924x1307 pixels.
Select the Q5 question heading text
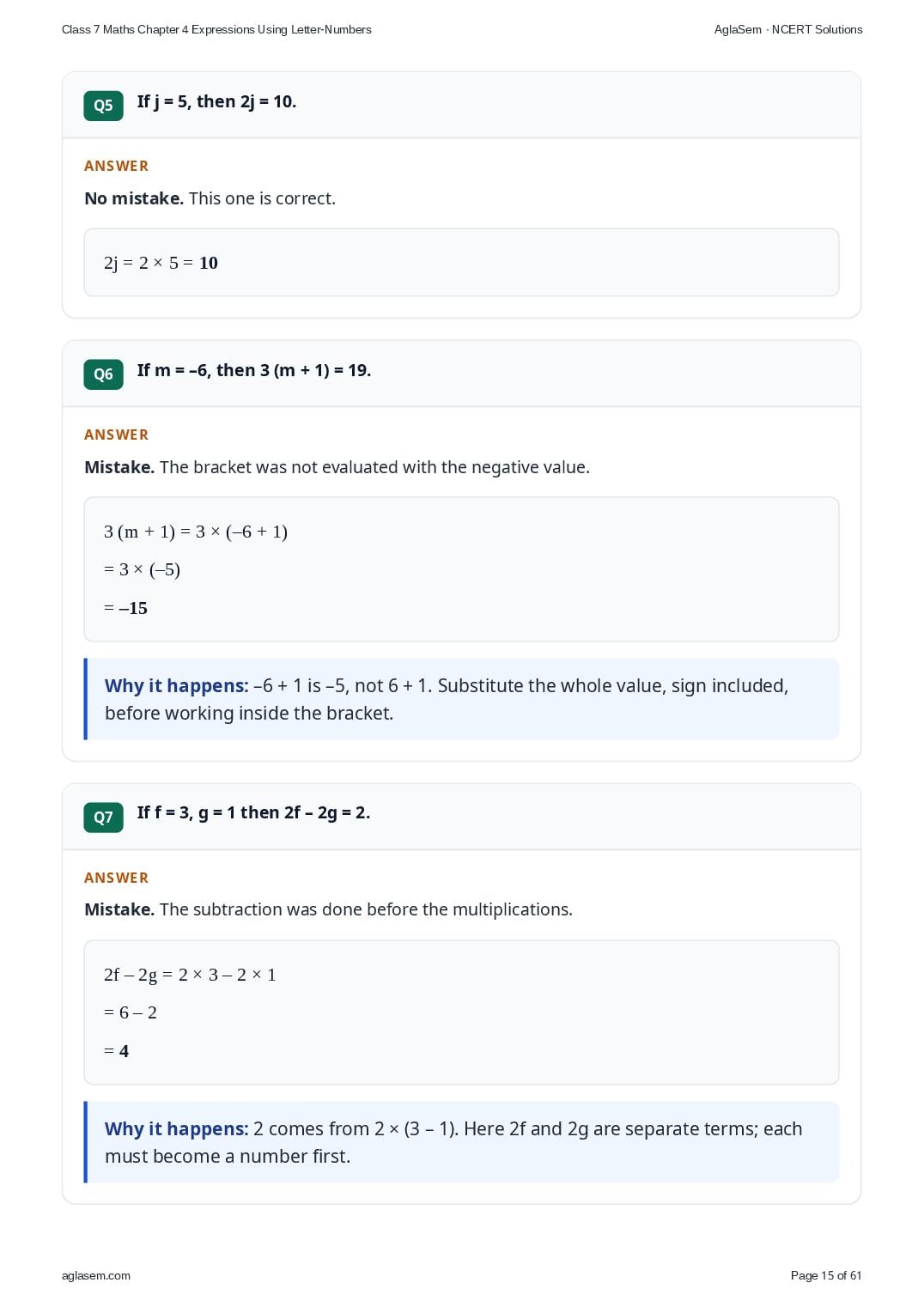tap(216, 101)
